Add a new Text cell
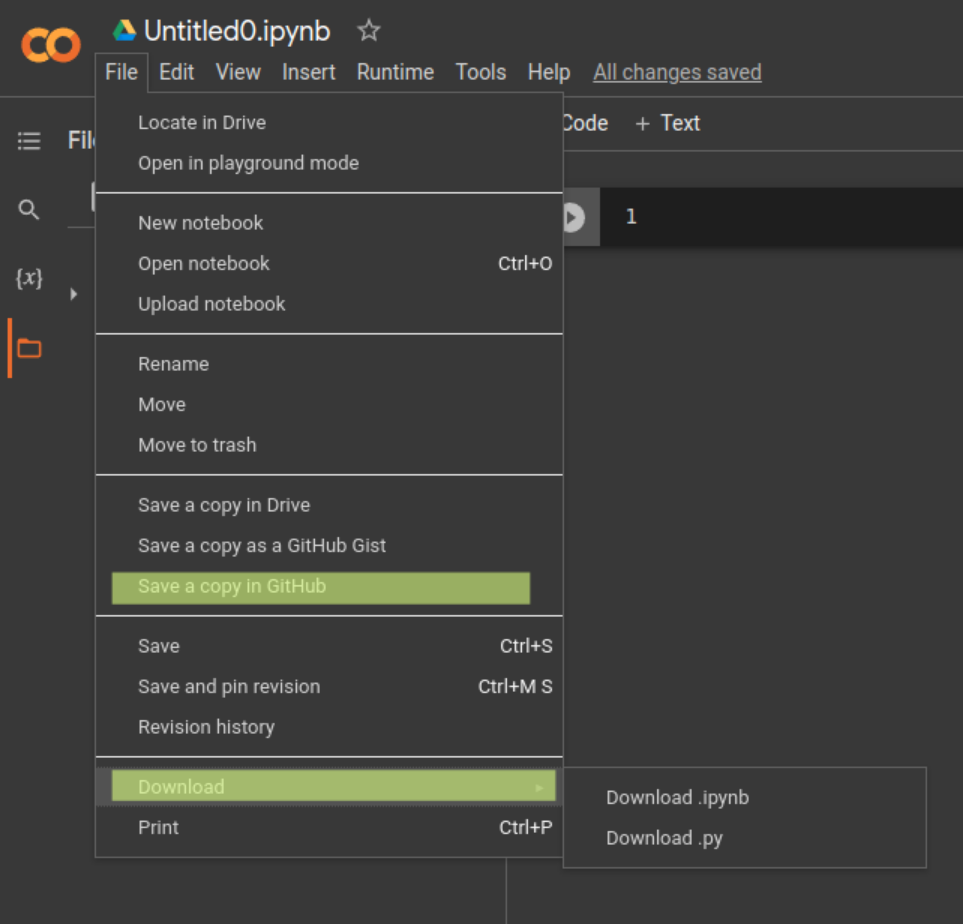The image size is (963, 924). pyautogui.click(x=668, y=123)
